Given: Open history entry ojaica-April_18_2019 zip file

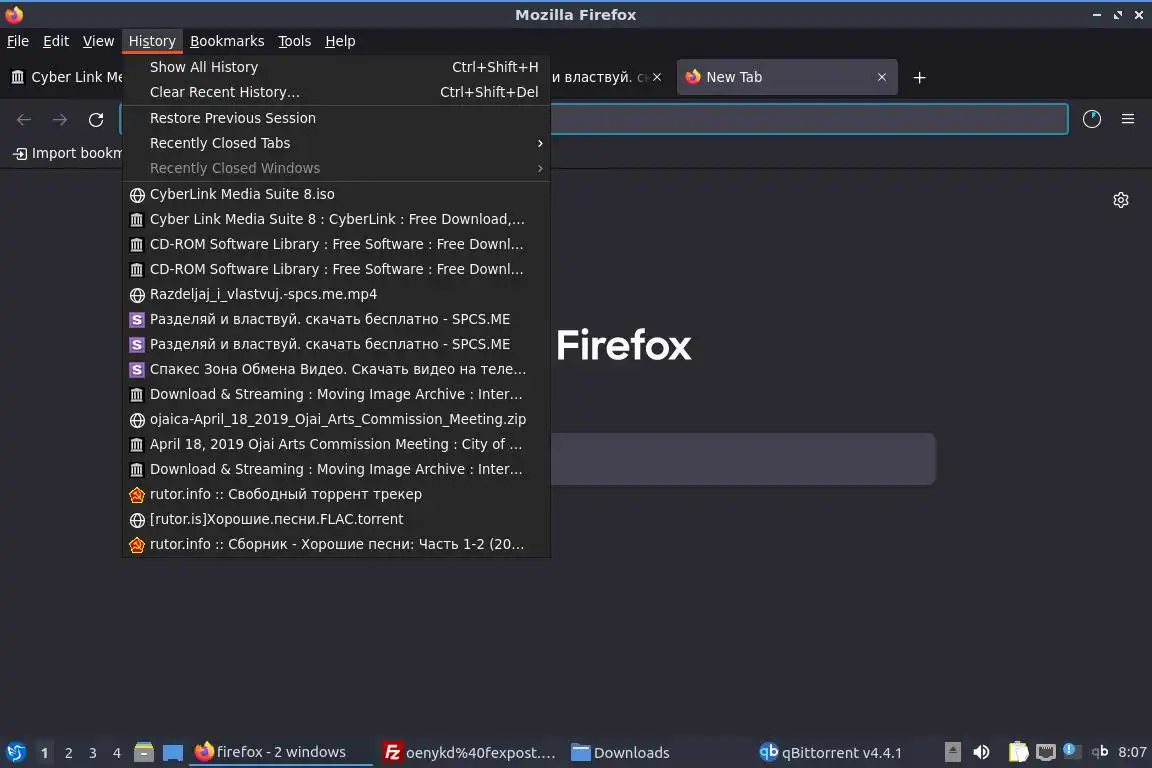Looking at the screenshot, I should (x=336, y=419).
